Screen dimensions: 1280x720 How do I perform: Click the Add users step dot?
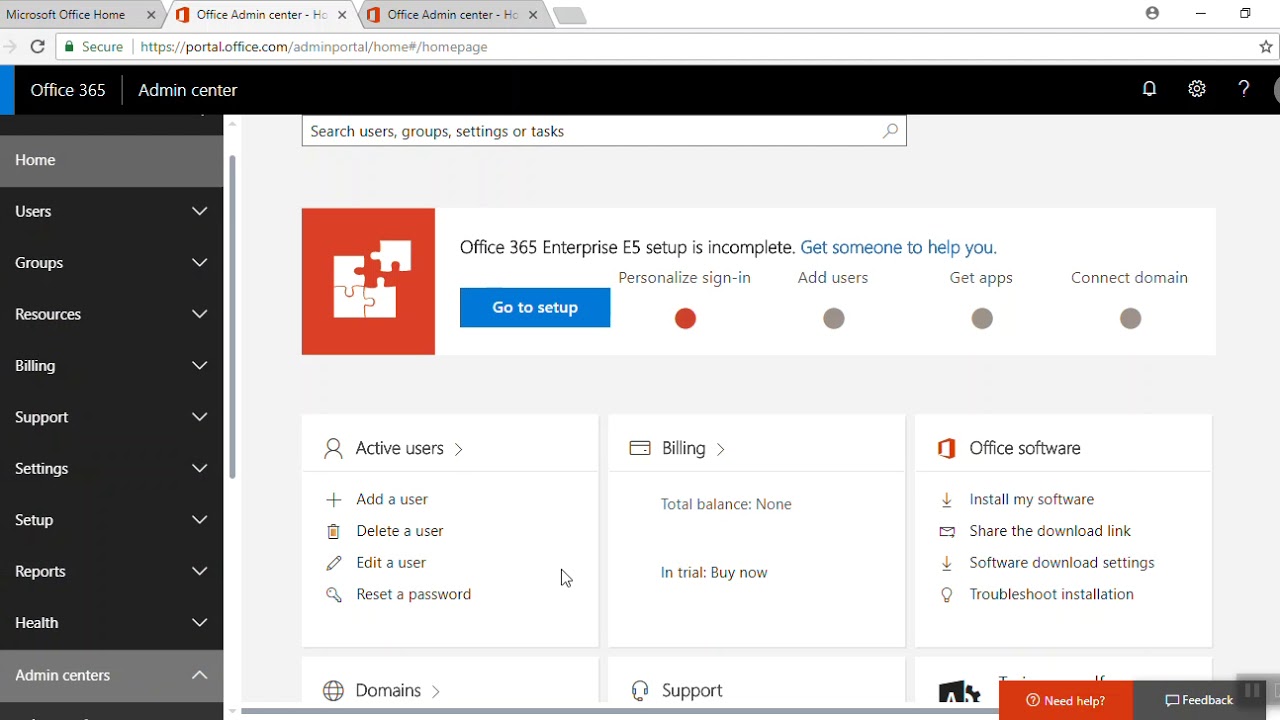(x=833, y=318)
